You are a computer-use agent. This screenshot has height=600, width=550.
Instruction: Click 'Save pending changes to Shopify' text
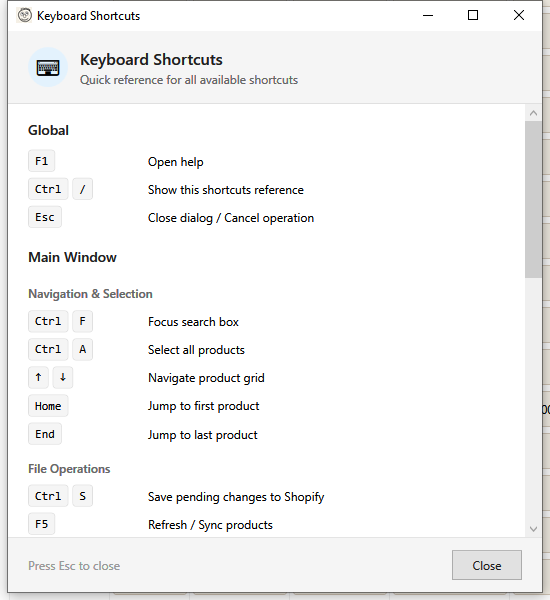click(x=236, y=497)
